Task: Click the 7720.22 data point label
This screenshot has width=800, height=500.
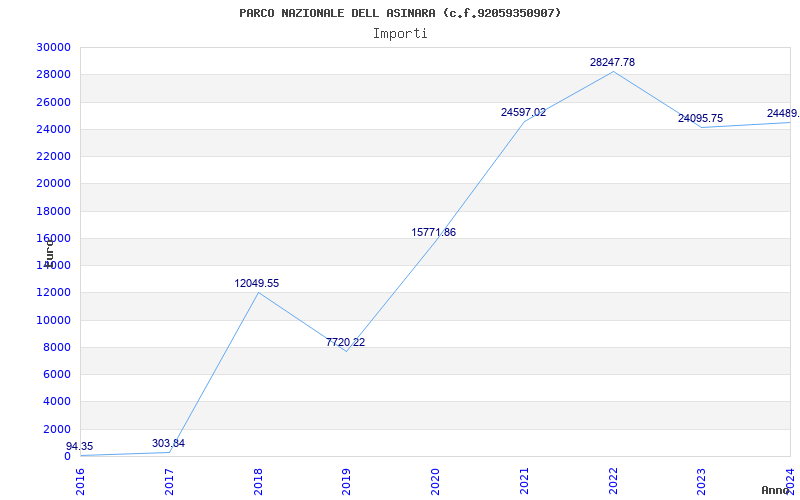Action: click(x=345, y=342)
